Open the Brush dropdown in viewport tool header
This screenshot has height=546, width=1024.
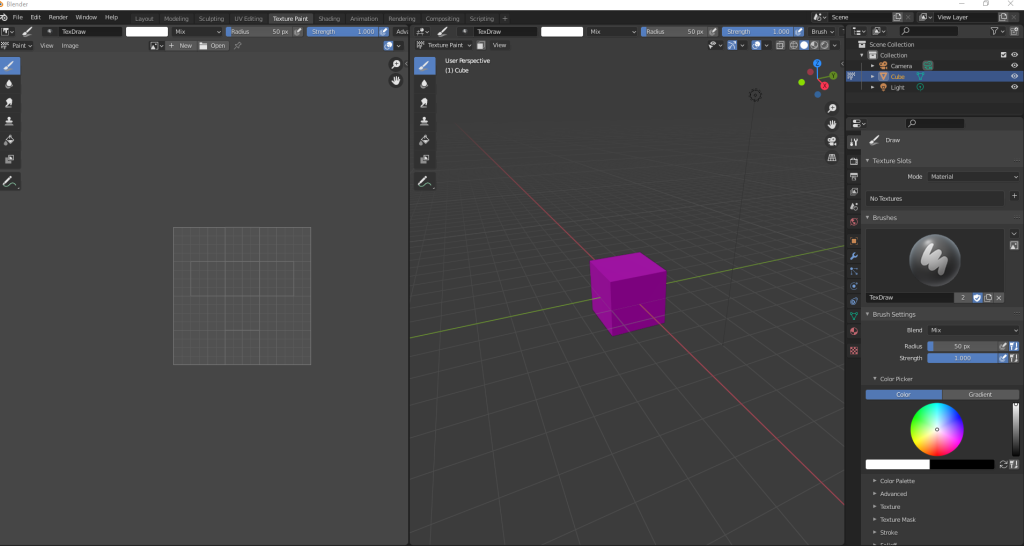tap(822, 31)
